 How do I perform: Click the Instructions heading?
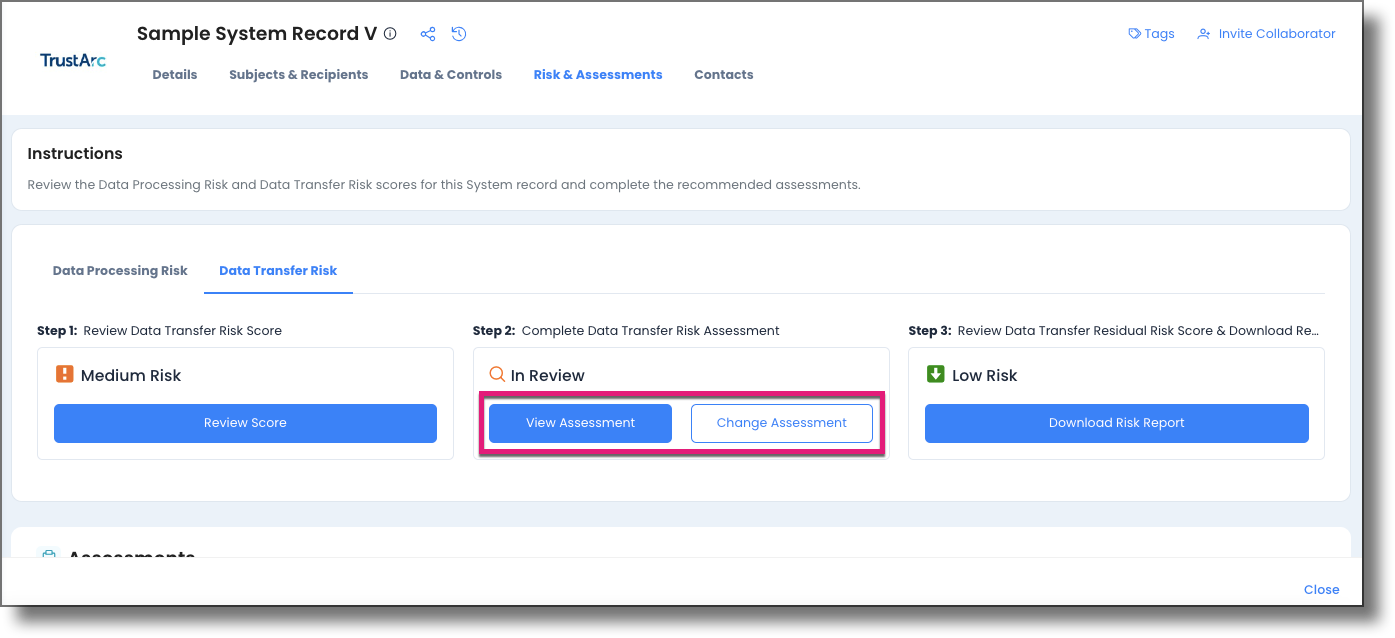(x=75, y=154)
